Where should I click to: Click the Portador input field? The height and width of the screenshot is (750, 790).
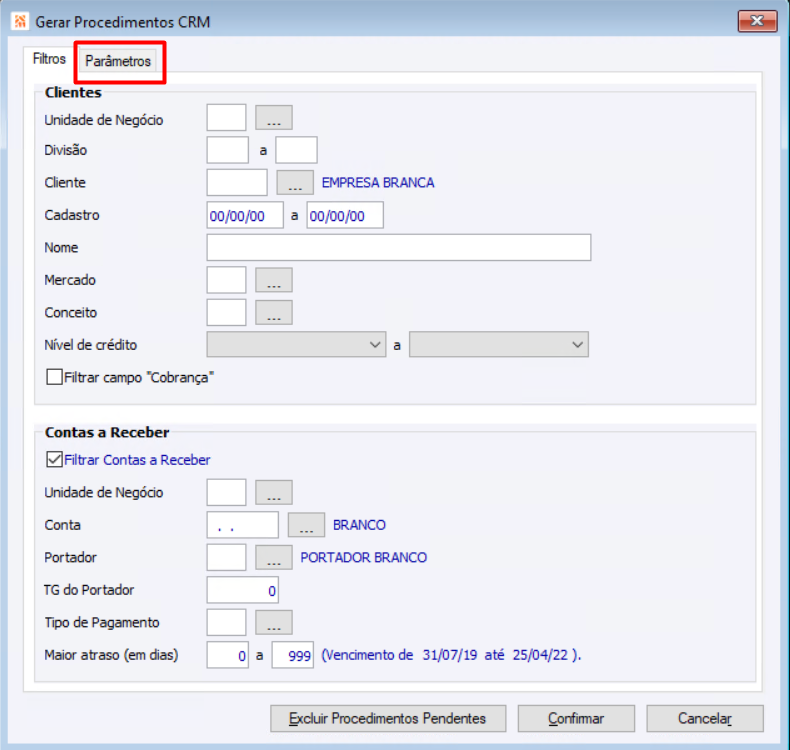pyautogui.click(x=226, y=557)
